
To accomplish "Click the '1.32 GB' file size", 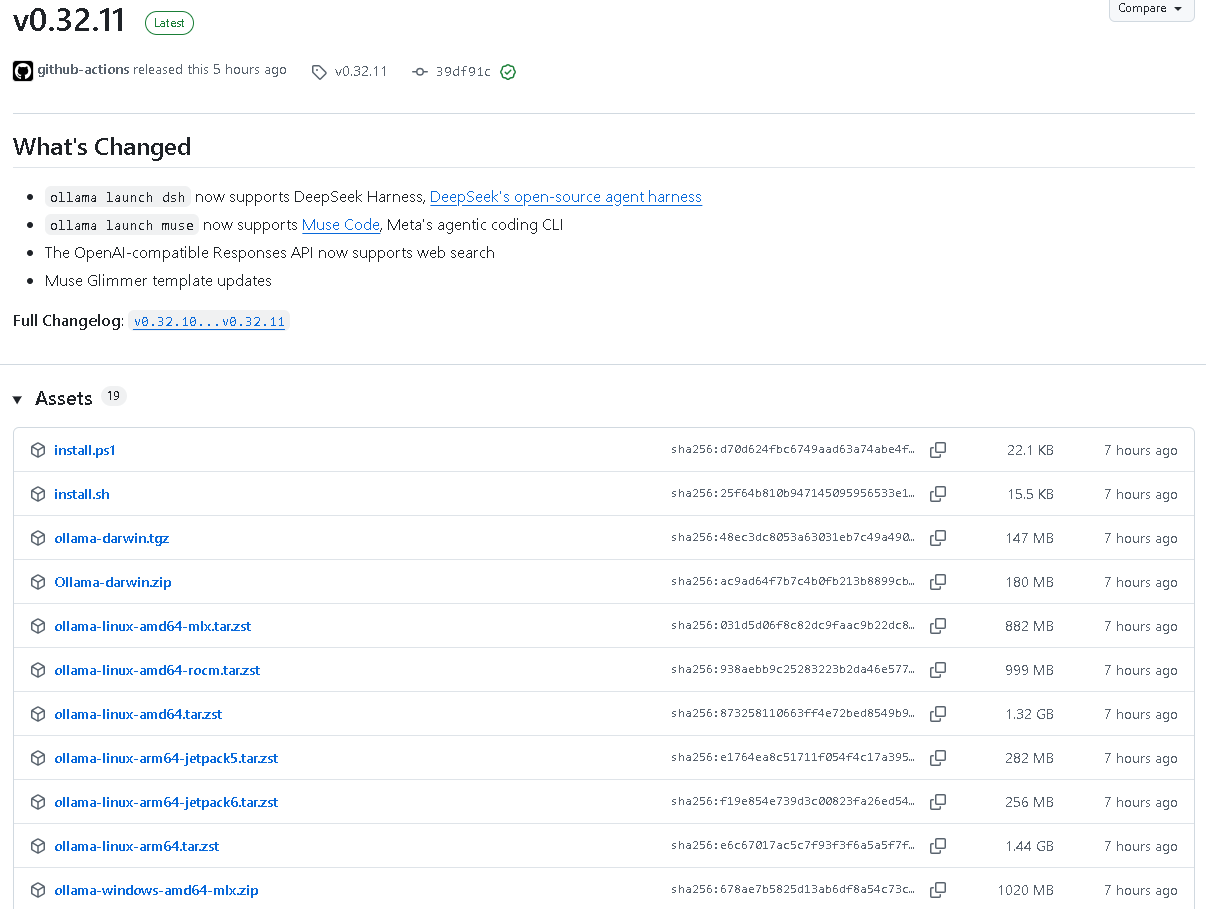I will click(x=1029, y=714).
